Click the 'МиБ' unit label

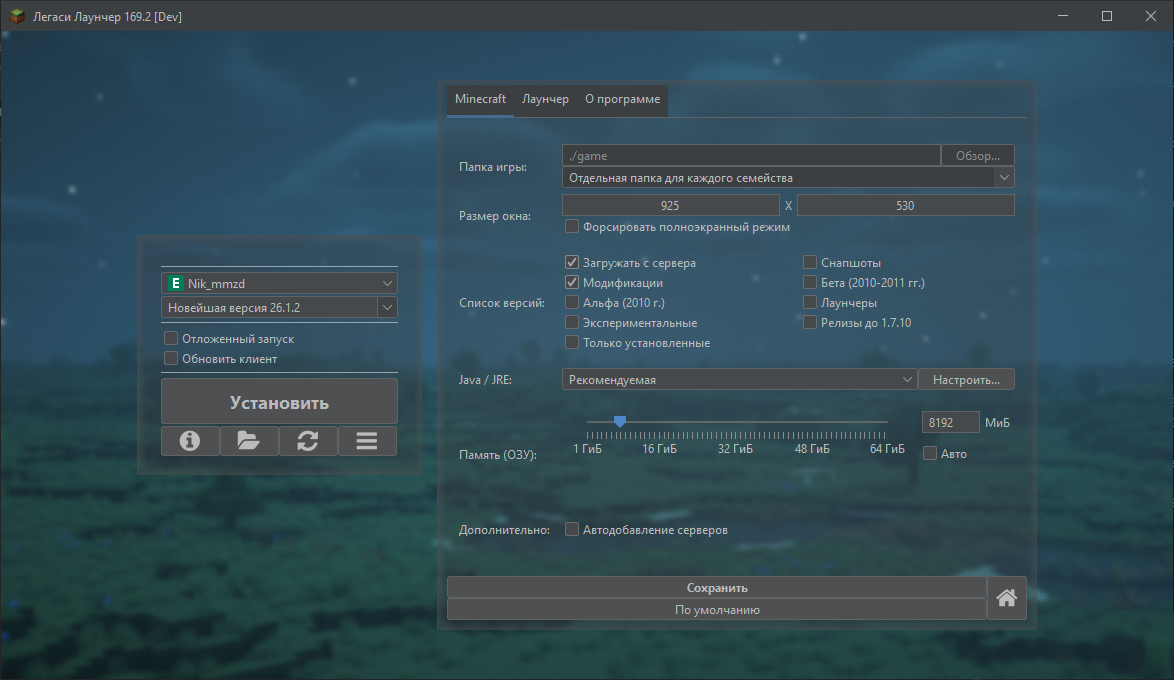click(x=997, y=422)
